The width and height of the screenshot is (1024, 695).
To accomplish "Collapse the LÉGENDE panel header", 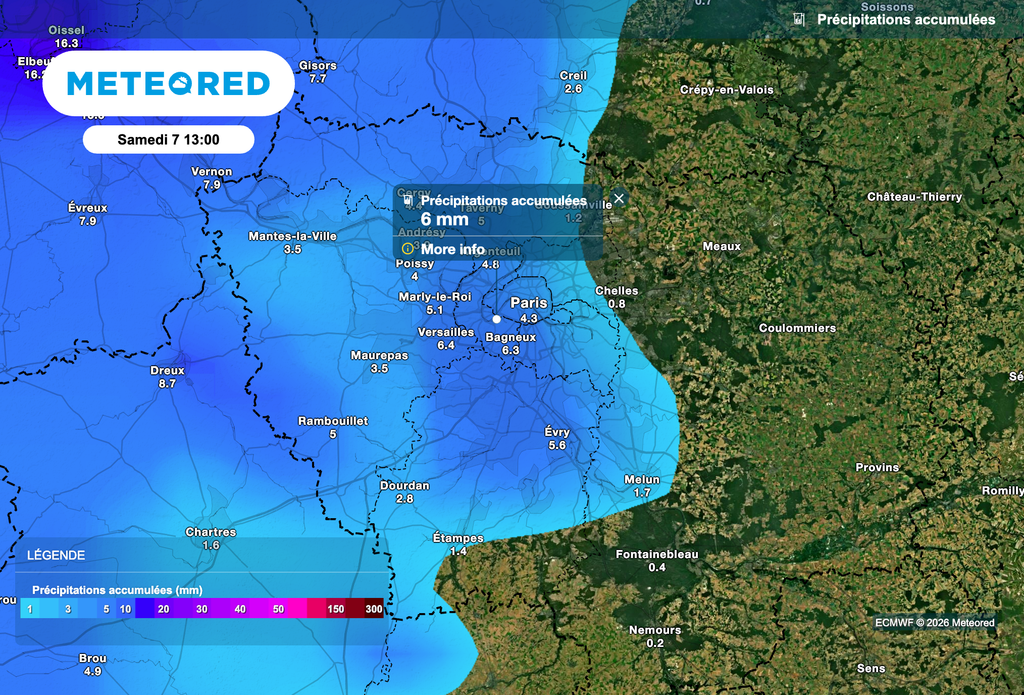I will [56, 555].
